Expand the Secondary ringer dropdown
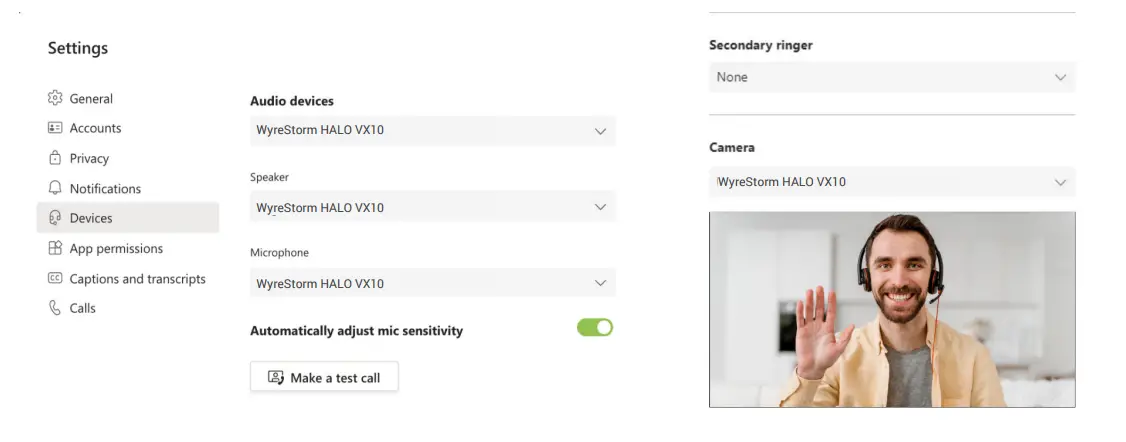 [x=891, y=77]
